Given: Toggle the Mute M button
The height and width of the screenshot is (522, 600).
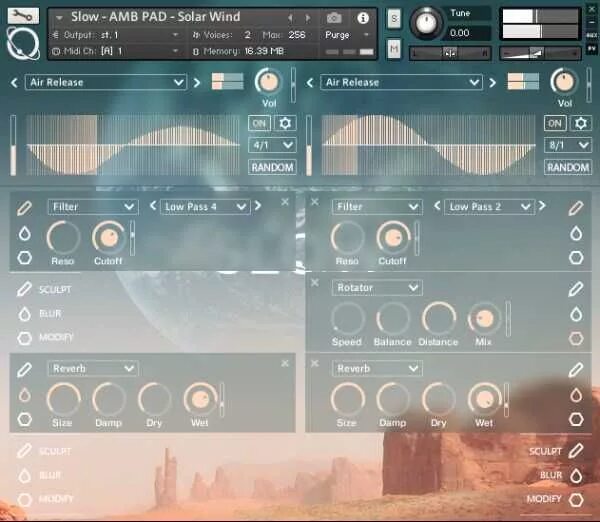Looking at the screenshot, I should point(394,49).
